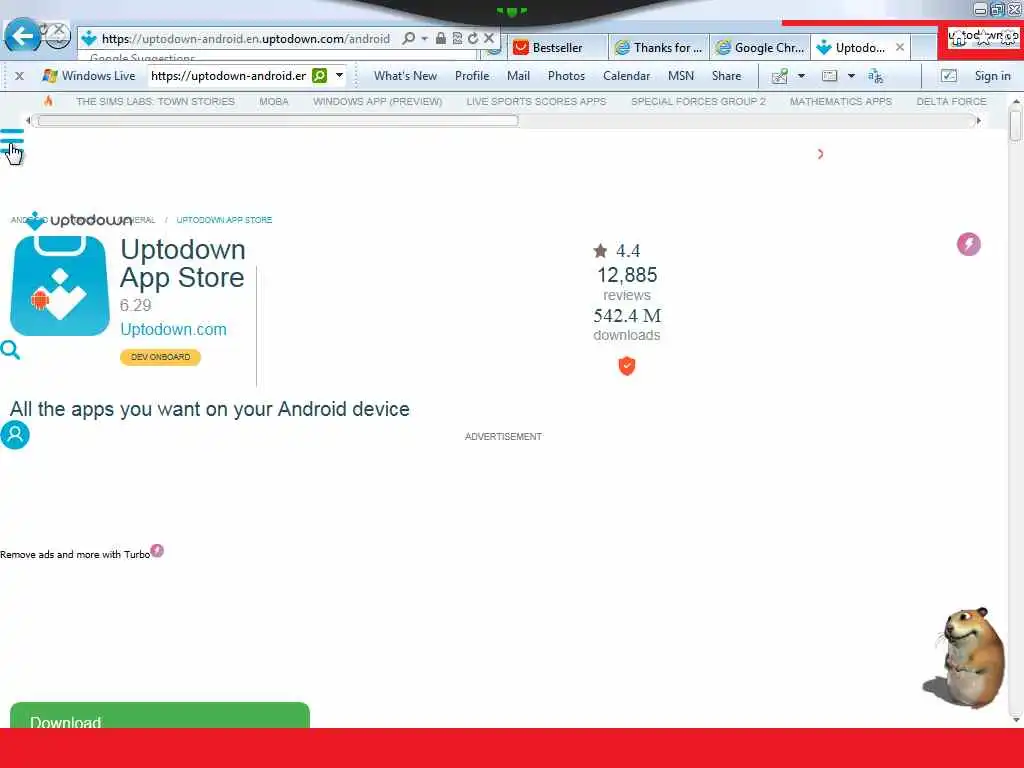The image size is (1024, 768).
Task: Click the checkmark icon beside Sign in
Action: coord(949,76)
